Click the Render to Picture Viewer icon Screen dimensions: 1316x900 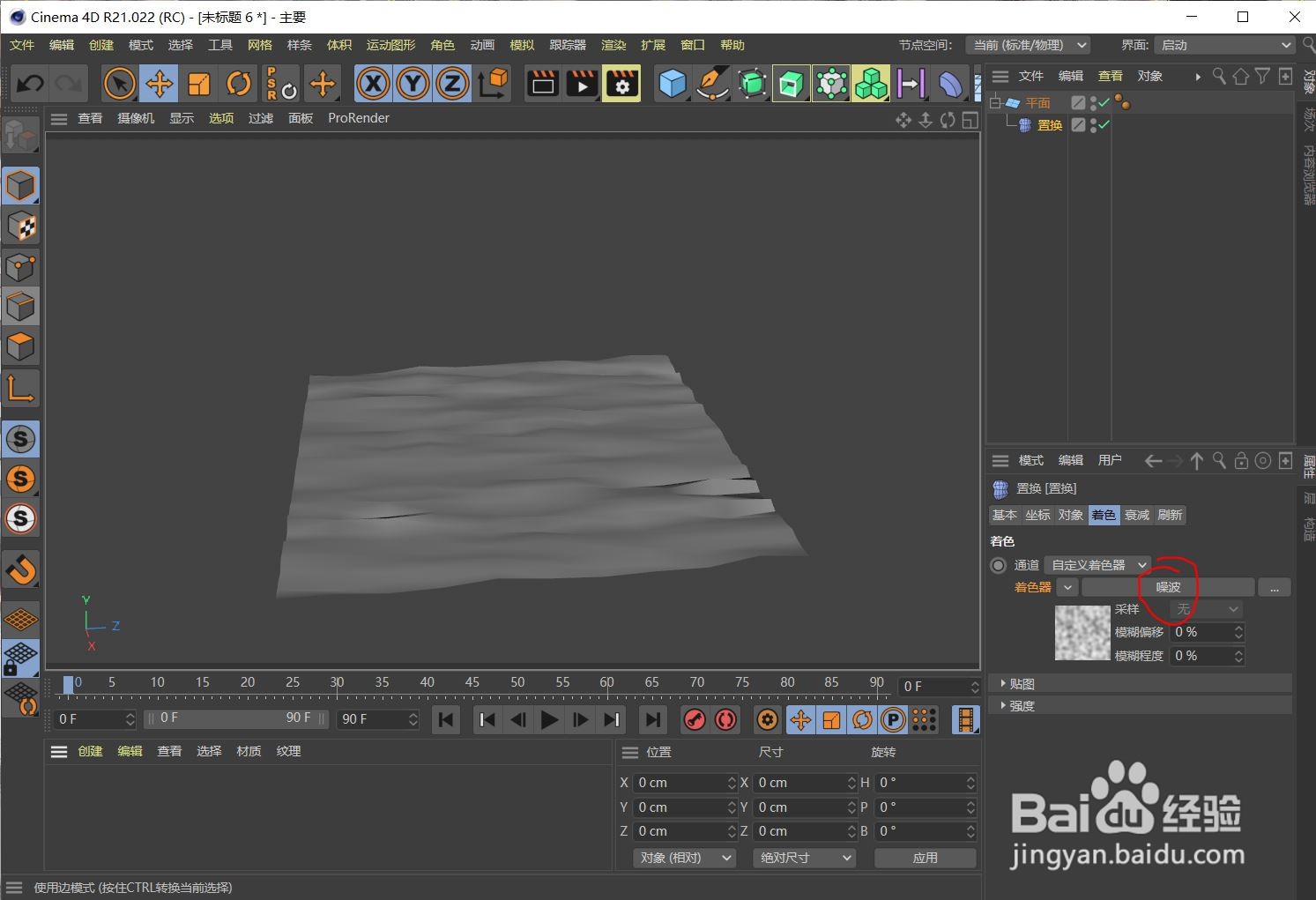[582, 83]
